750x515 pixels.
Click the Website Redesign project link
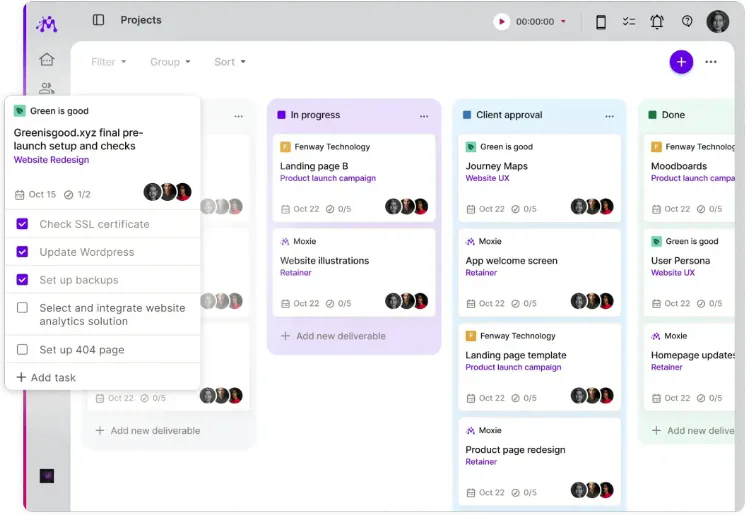tap(51, 160)
